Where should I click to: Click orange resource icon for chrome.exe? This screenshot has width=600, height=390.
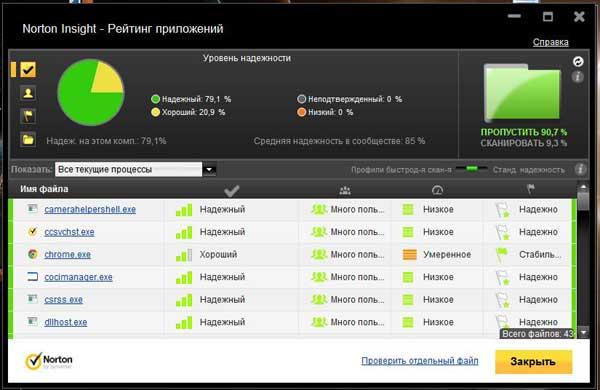point(409,255)
